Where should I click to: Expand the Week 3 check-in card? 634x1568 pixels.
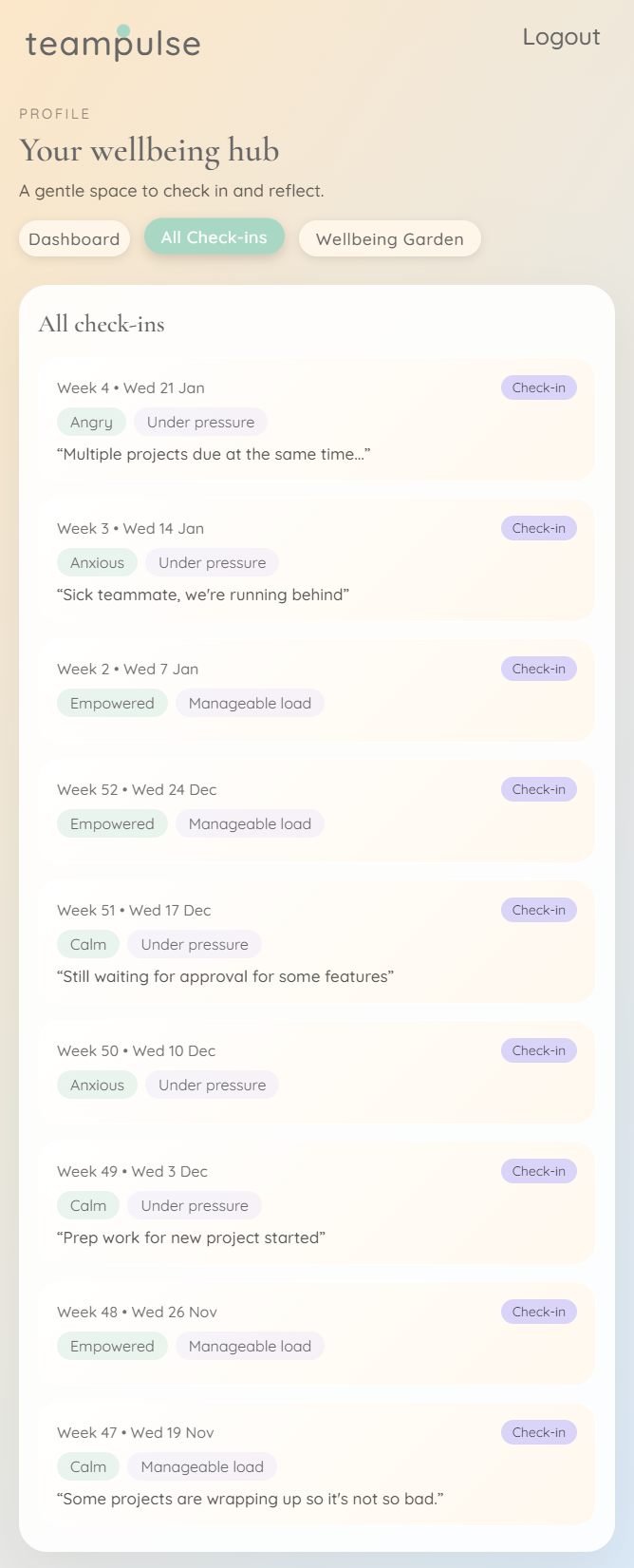(x=317, y=559)
